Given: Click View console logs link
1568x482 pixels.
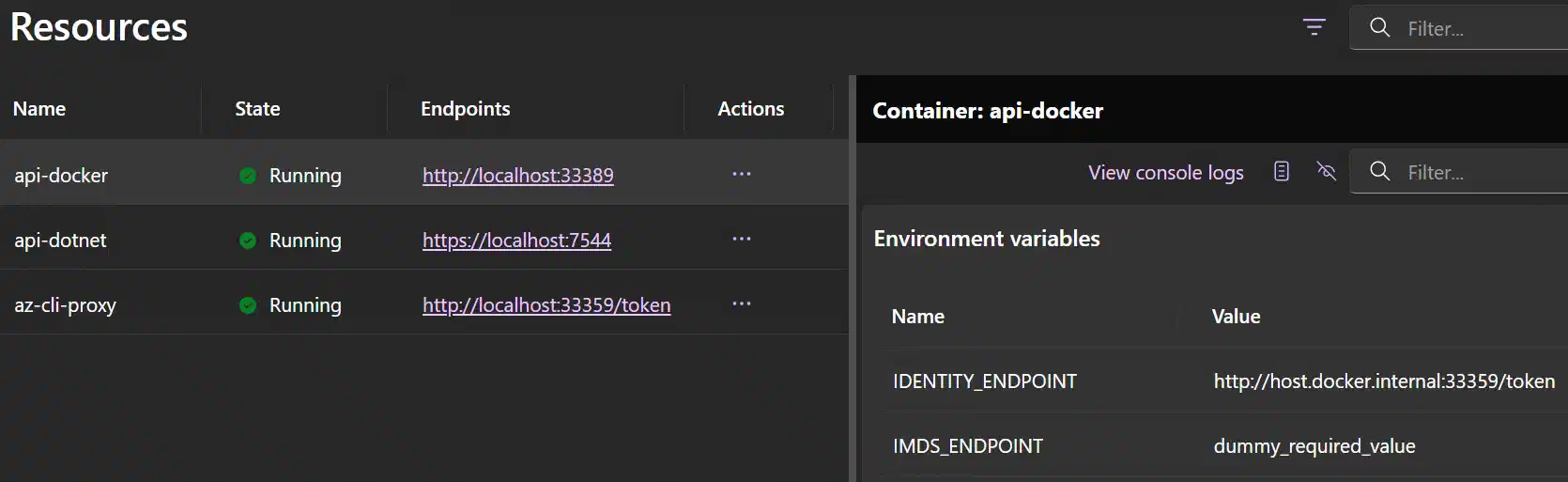Looking at the screenshot, I should tap(1165, 173).
